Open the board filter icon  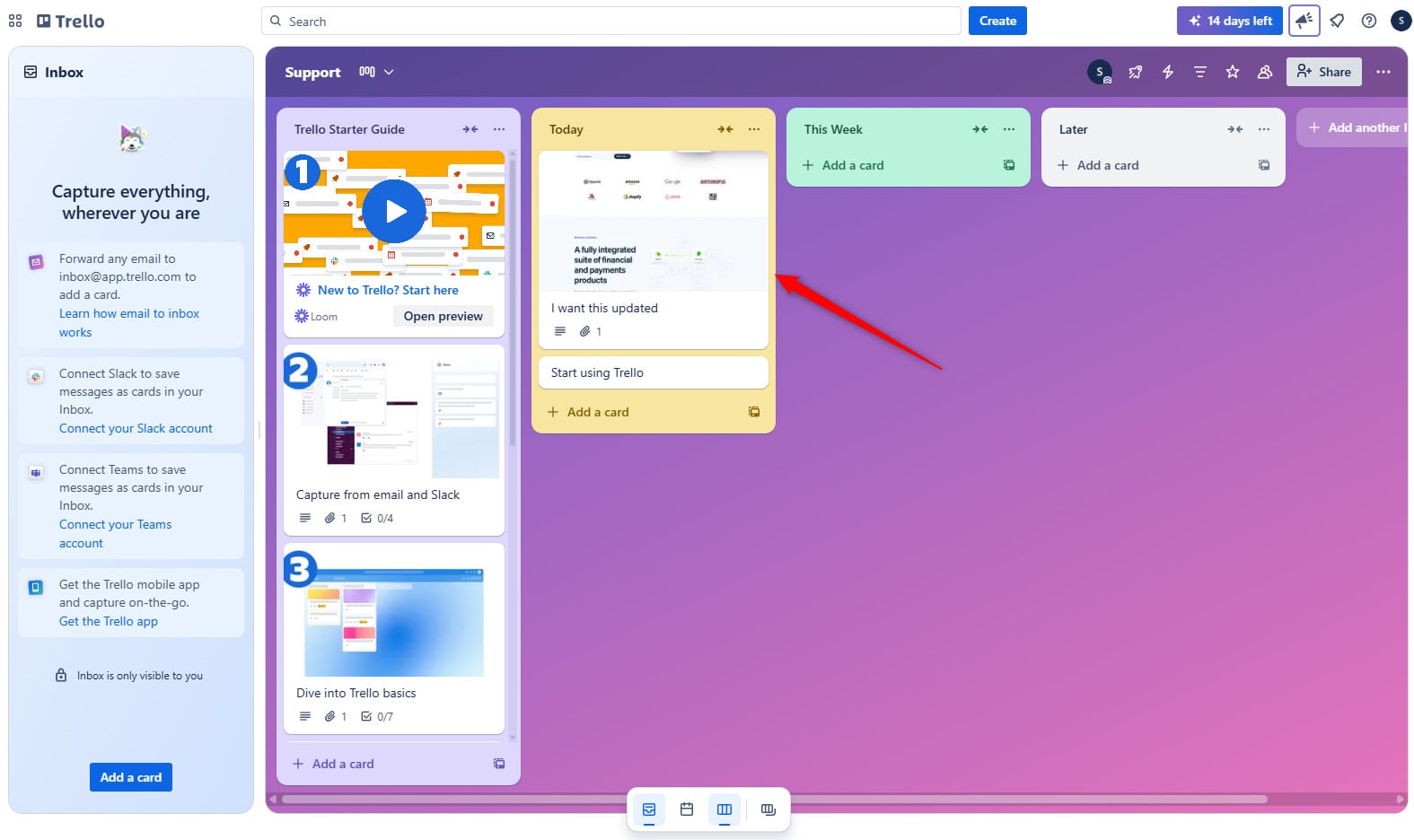pos(1199,72)
